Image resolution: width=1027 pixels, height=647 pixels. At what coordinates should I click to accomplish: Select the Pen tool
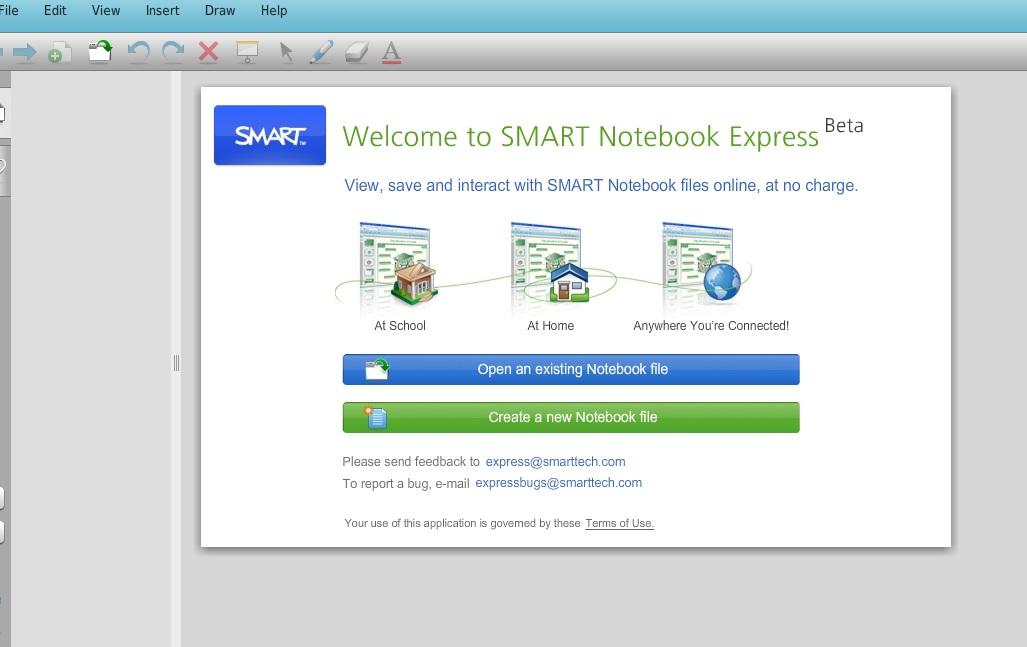click(x=321, y=52)
